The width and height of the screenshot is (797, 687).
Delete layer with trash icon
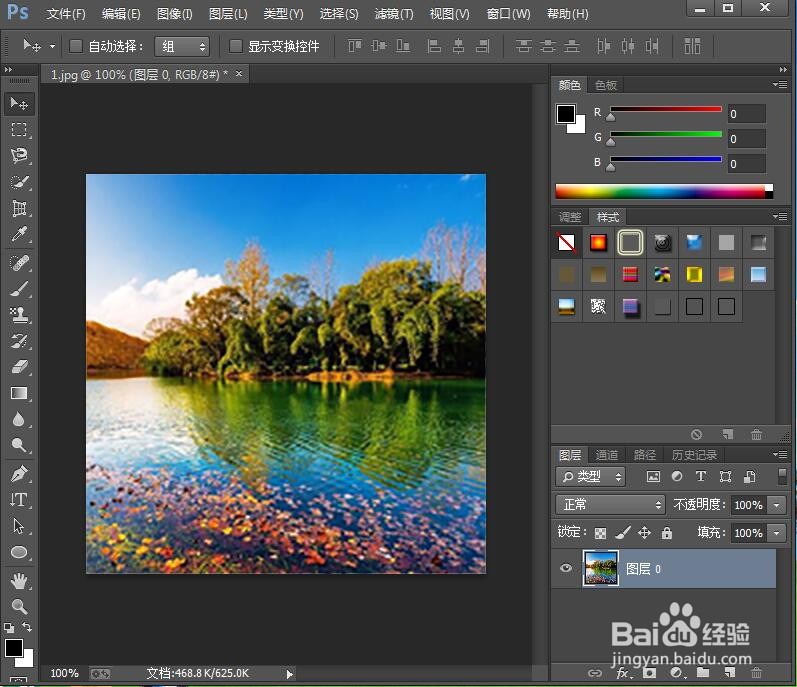[756, 673]
